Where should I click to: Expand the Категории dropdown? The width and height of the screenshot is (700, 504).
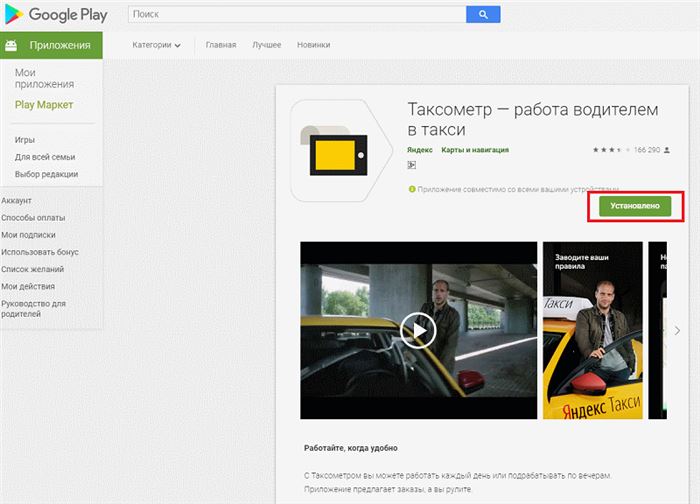156,45
